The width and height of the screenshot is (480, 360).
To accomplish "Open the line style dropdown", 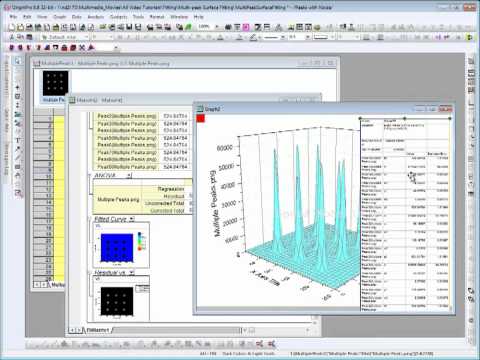I will click(x=283, y=37).
